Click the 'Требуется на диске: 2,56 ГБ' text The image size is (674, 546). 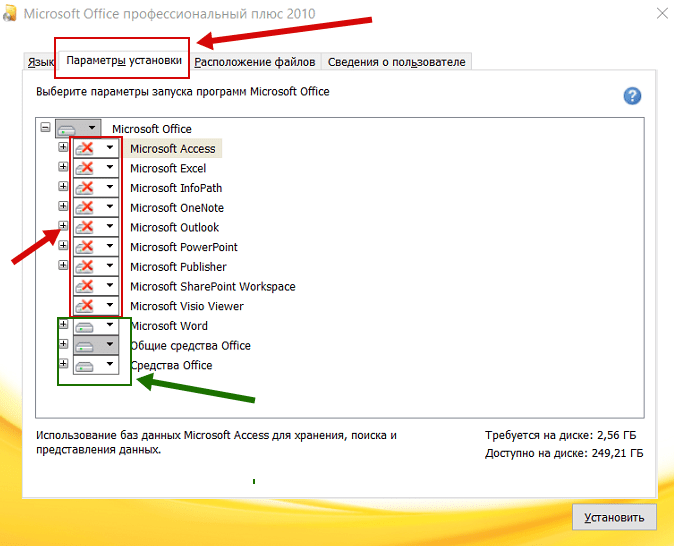coord(561,436)
